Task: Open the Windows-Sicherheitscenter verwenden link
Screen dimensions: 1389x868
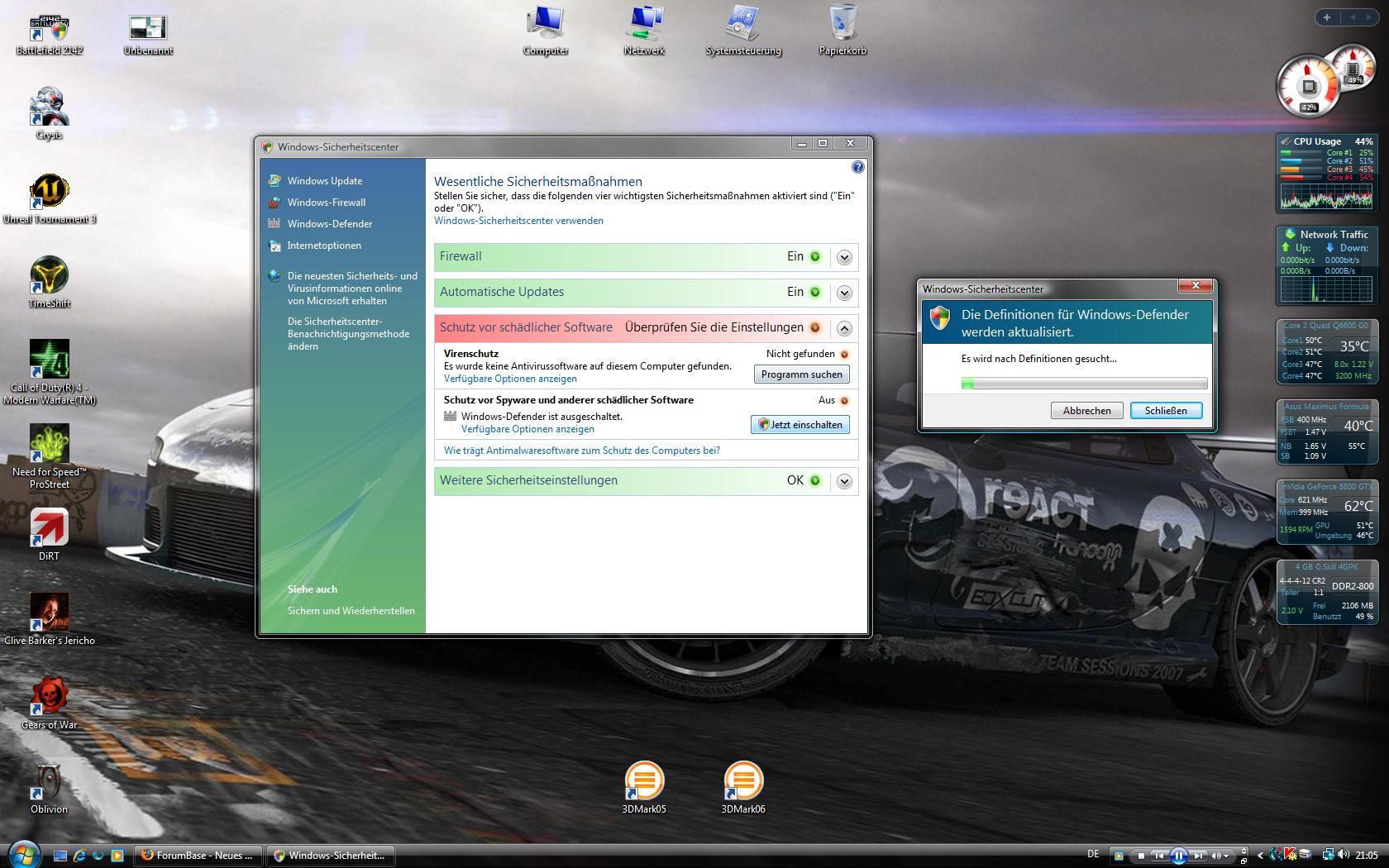Action: (x=518, y=221)
